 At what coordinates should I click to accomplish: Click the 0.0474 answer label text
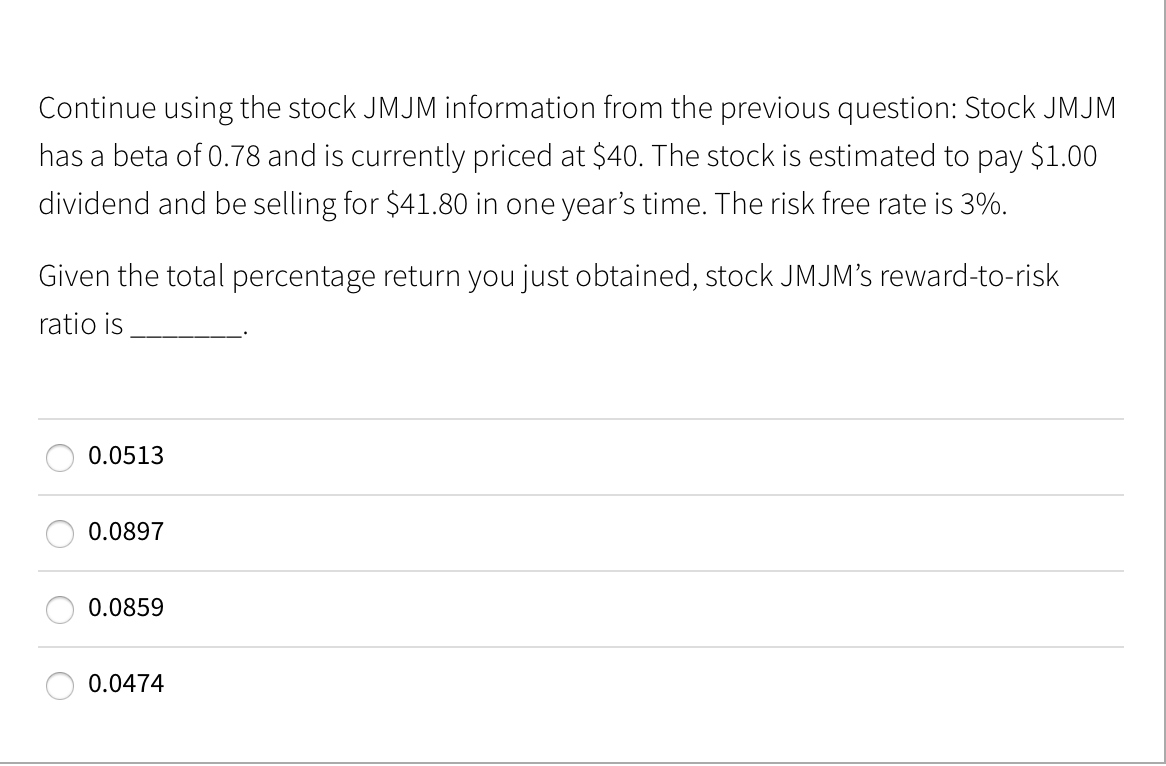126,684
